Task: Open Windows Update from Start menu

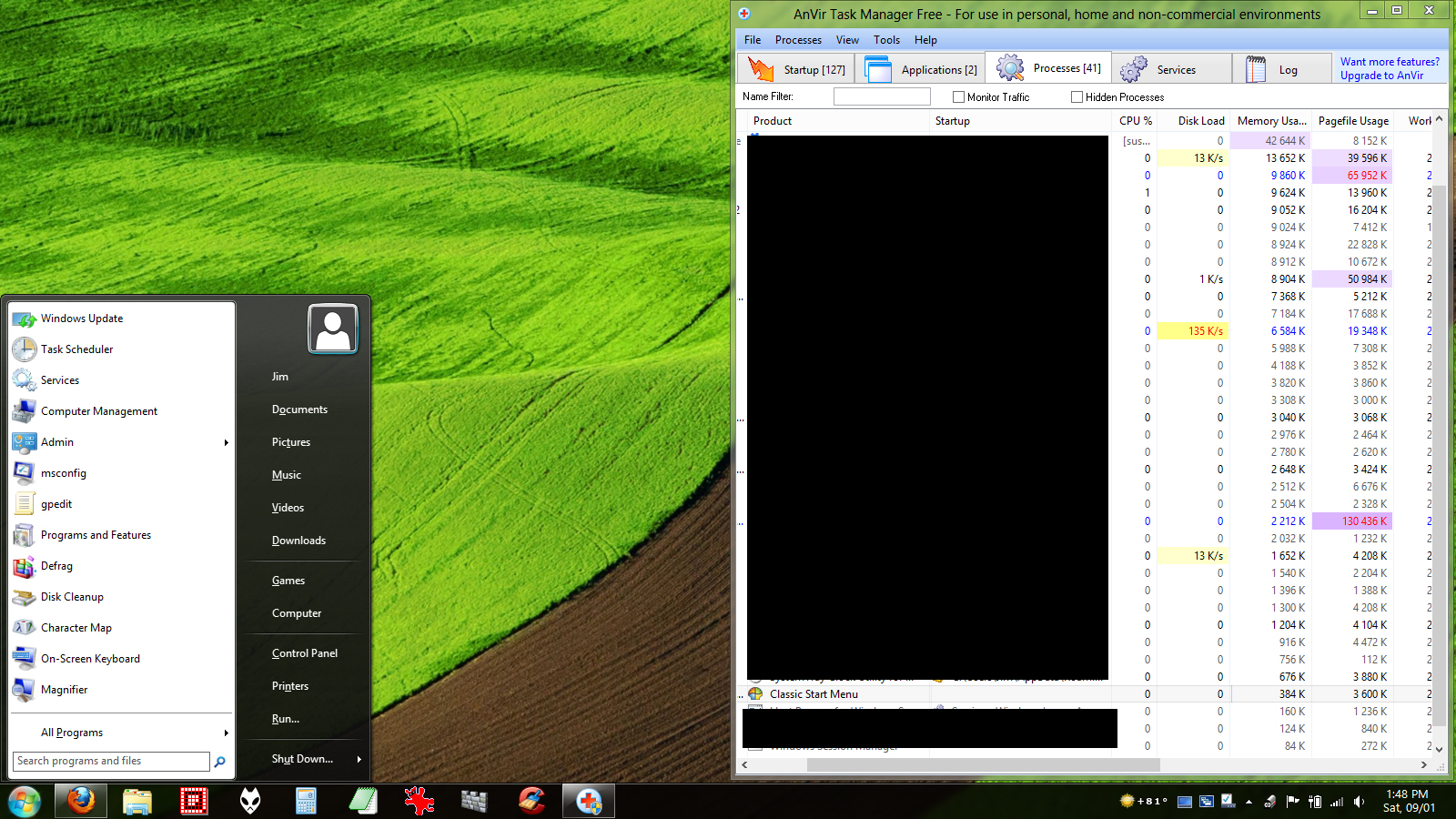Action: click(122, 318)
